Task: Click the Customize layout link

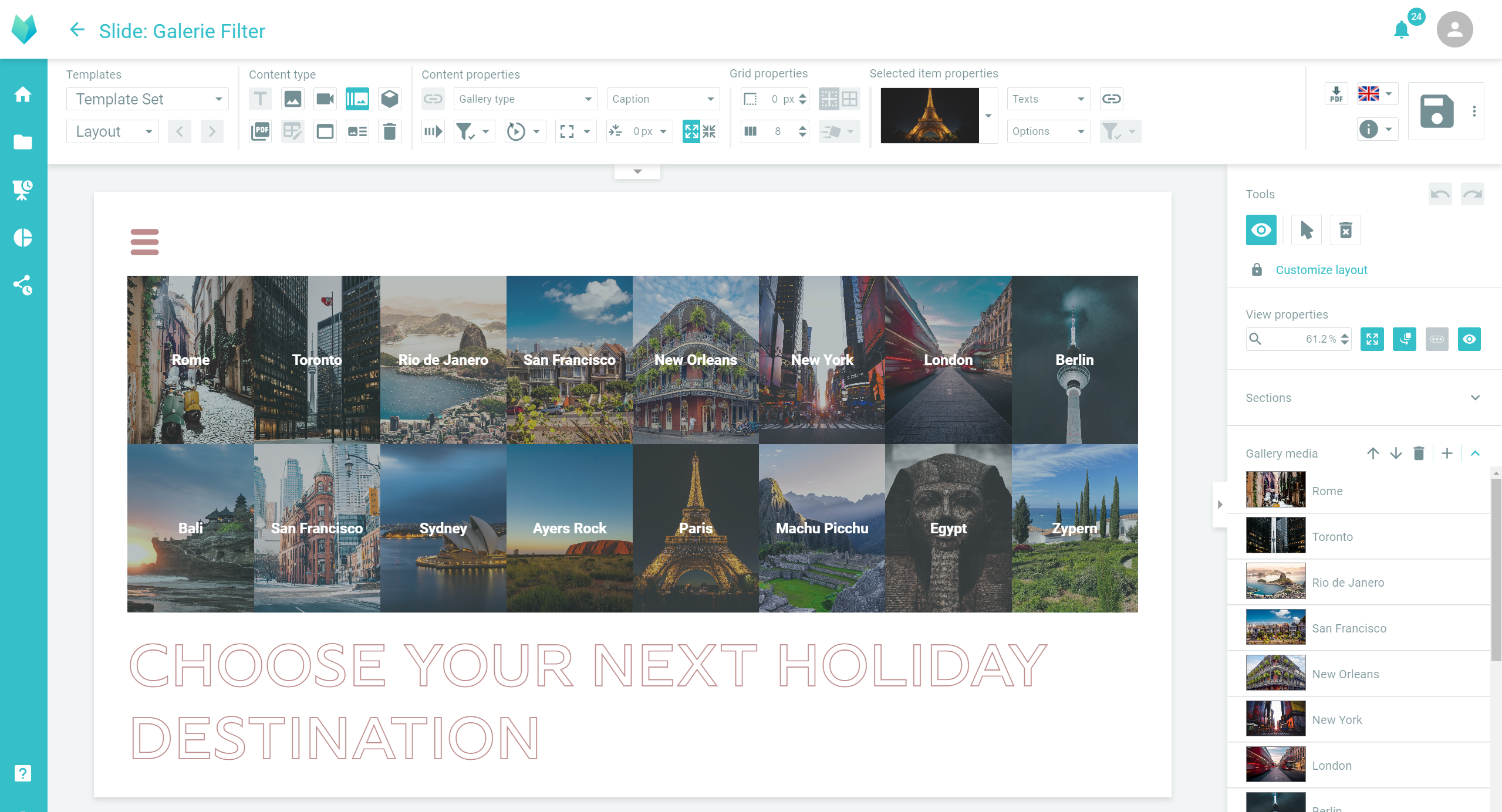Action: pyautogui.click(x=1321, y=270)
